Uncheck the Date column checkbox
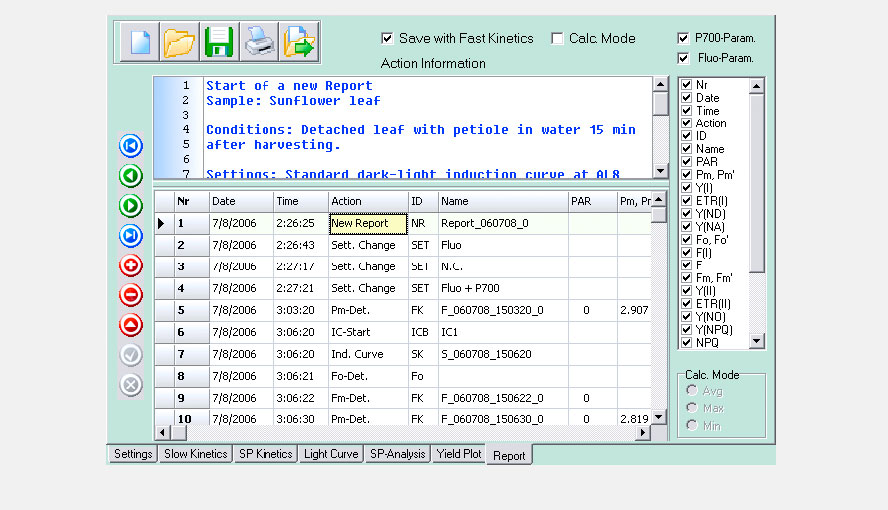 click(x=686, y=97)
